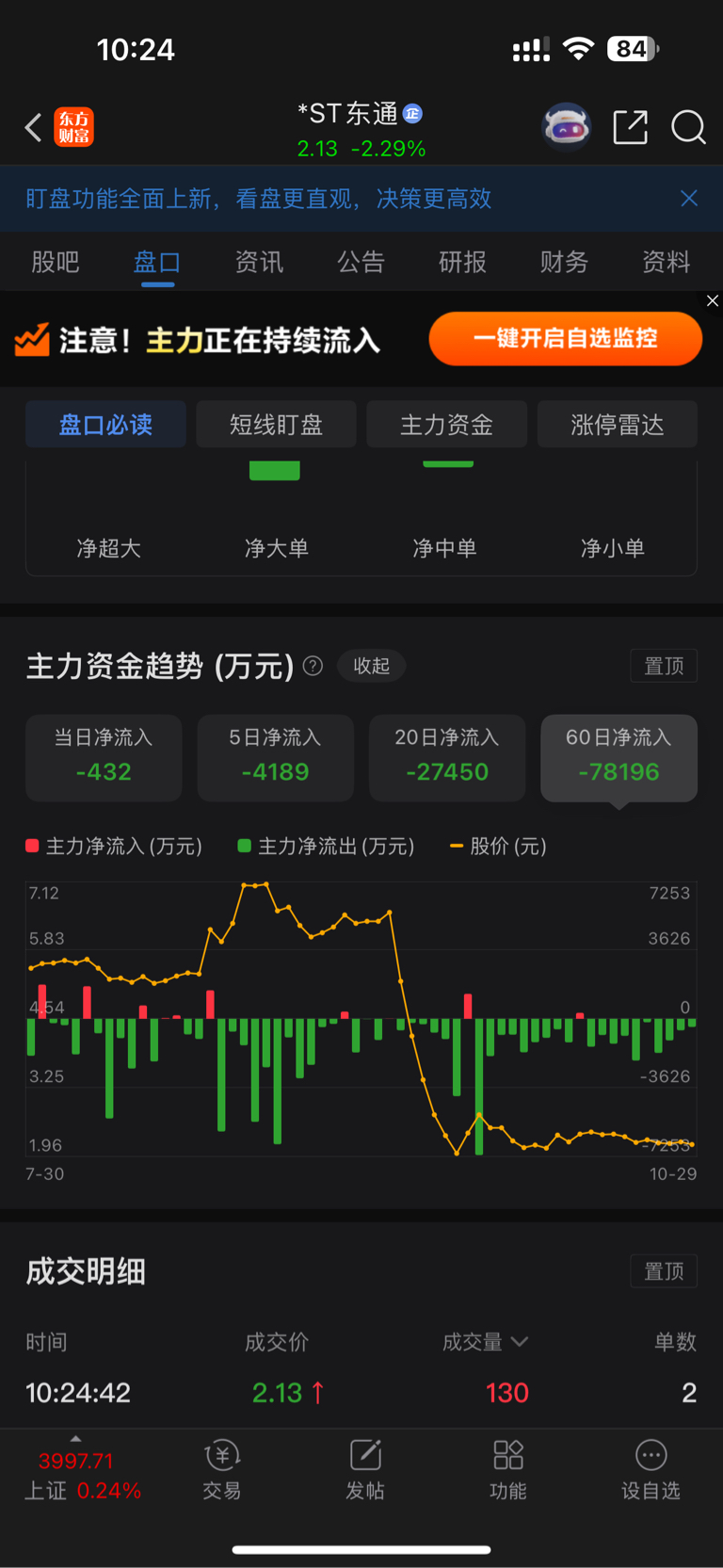
Task: Select the 60日净流入 card
Action: [619, 757]
